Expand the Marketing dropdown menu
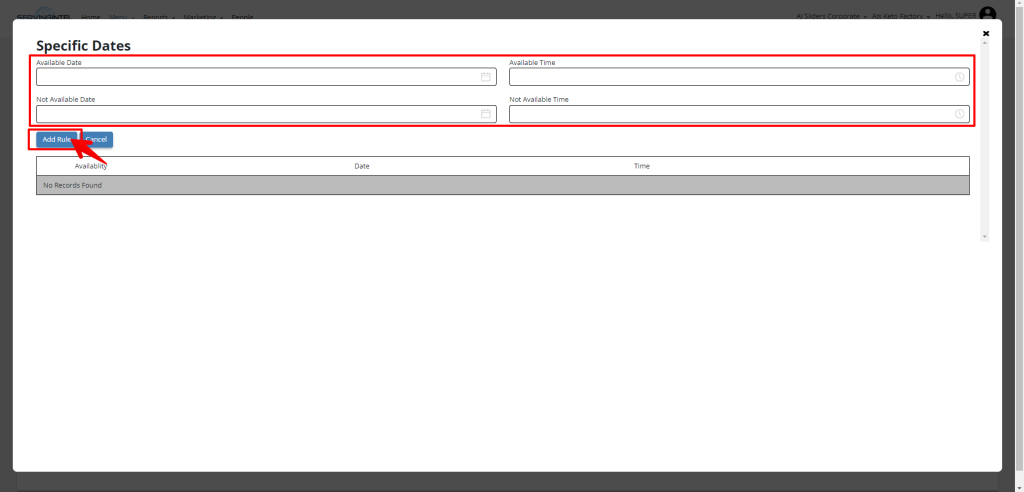Image resolution: width=1024 pixels, height=492 pixels. pos(203,17)
